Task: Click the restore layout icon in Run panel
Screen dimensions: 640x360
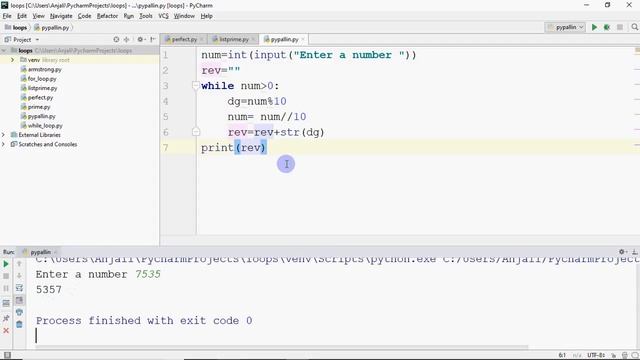Action: click(6, 303)
